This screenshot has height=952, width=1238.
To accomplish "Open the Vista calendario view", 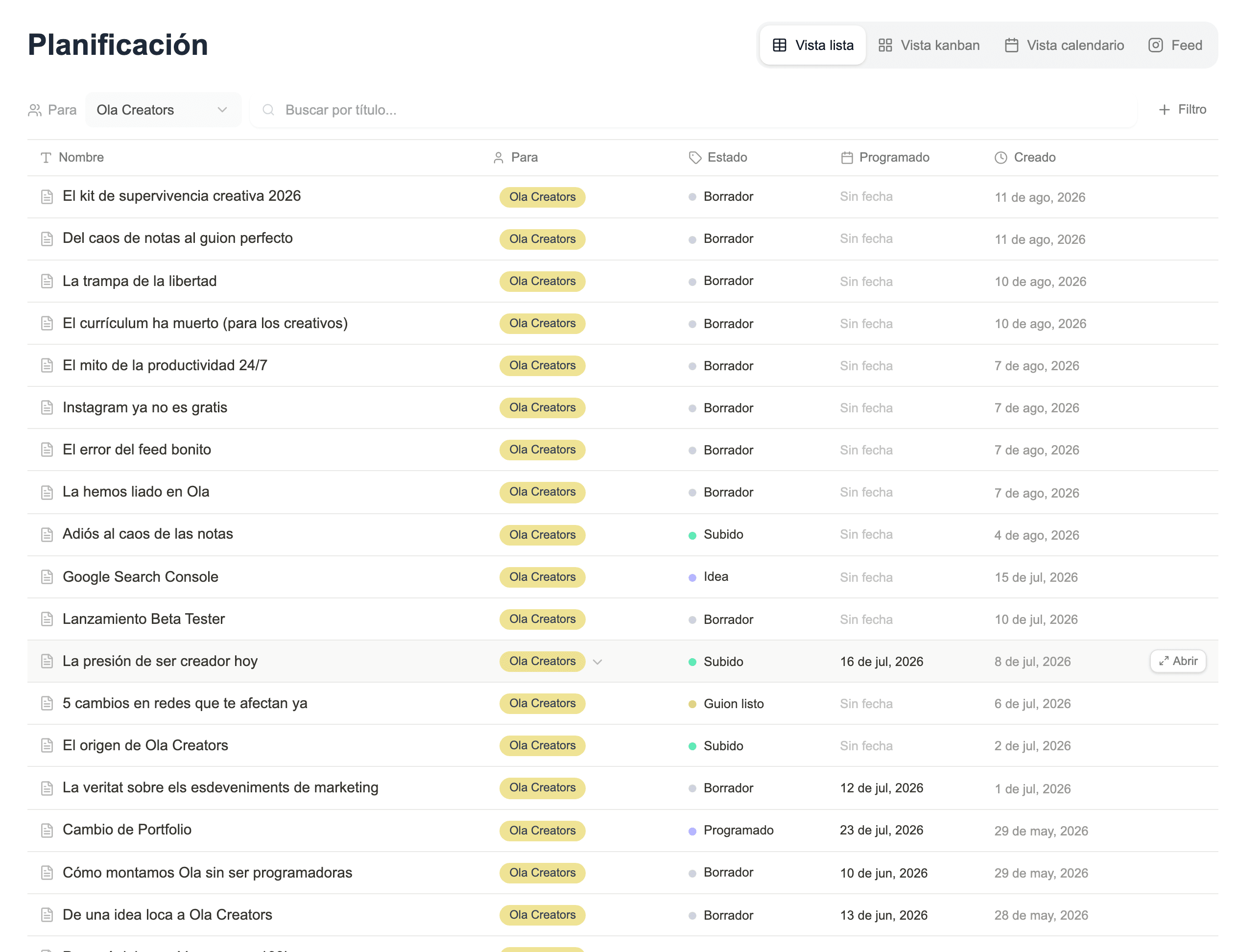I will tap(1064, 46).
